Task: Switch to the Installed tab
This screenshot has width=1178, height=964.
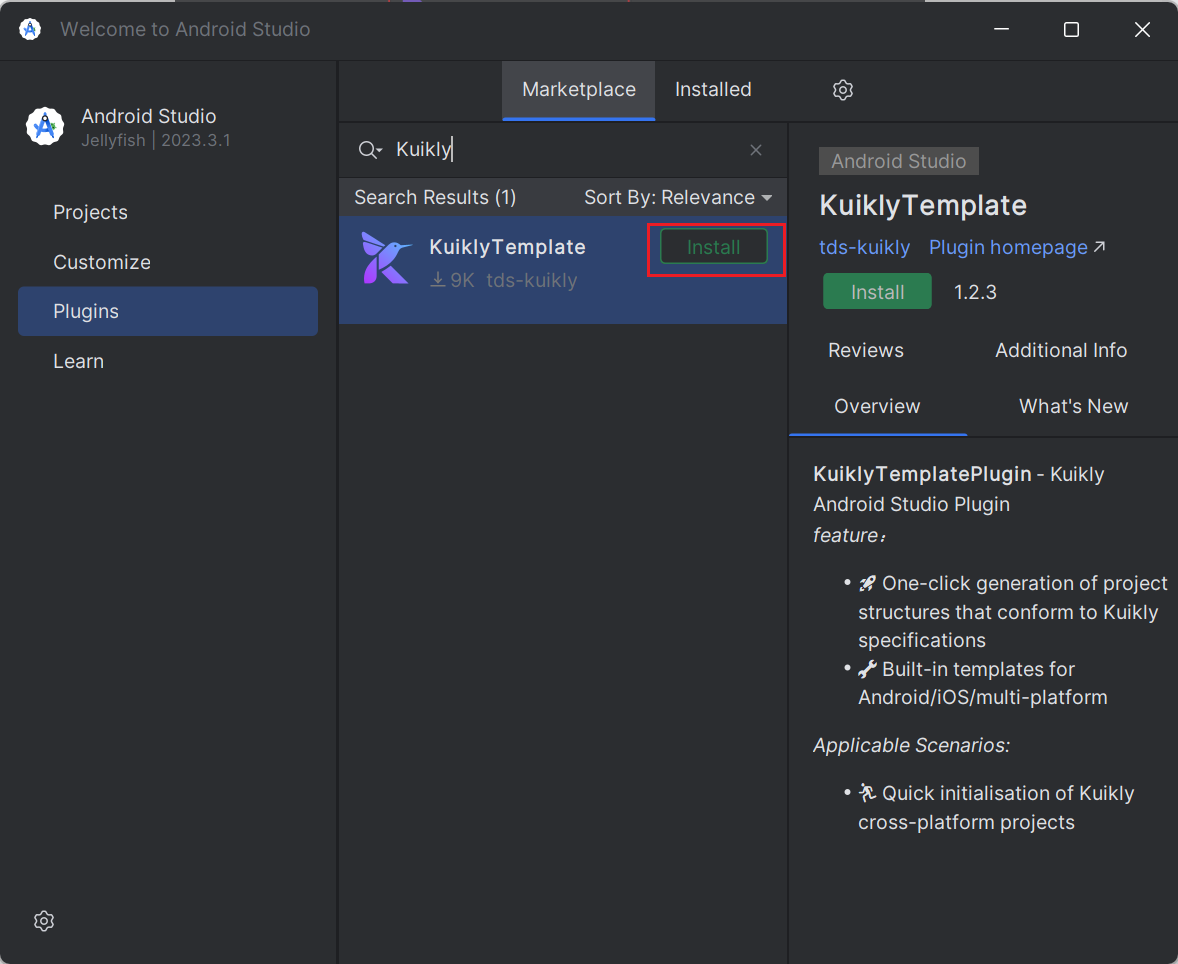Action: point(713,90)
